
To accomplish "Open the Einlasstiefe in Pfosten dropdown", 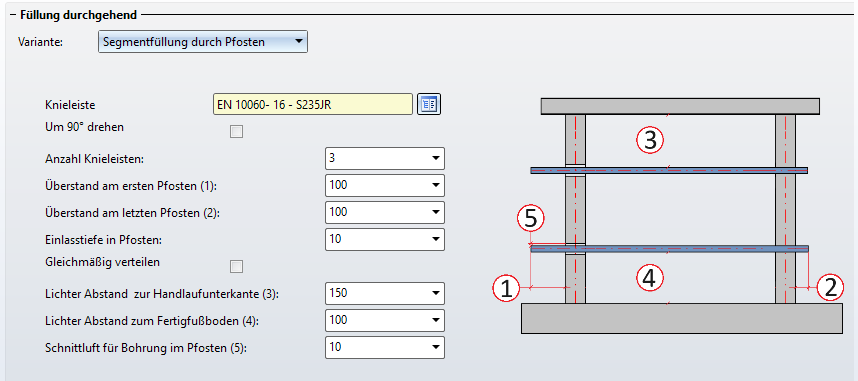I will [x=385, y=239].
